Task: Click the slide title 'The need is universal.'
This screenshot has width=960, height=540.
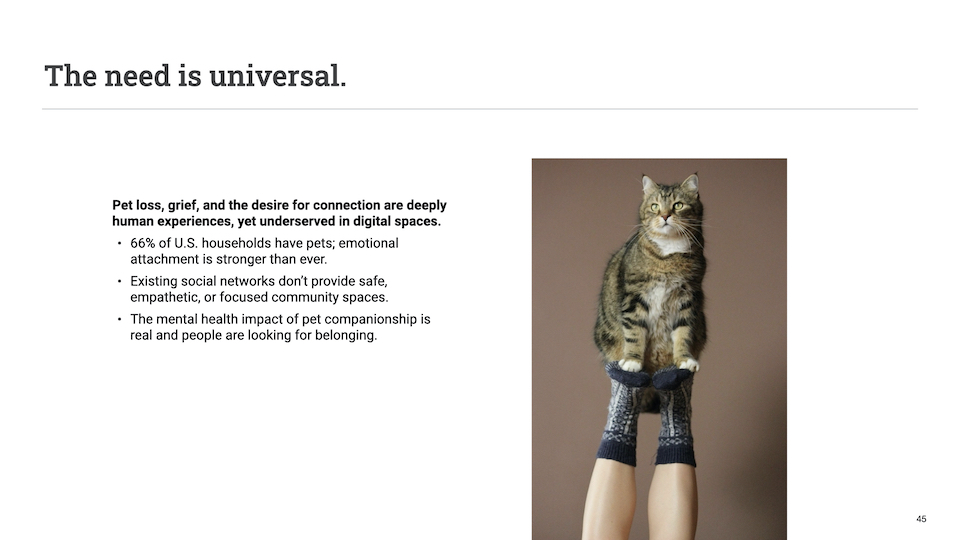Action: pos(195,76)
